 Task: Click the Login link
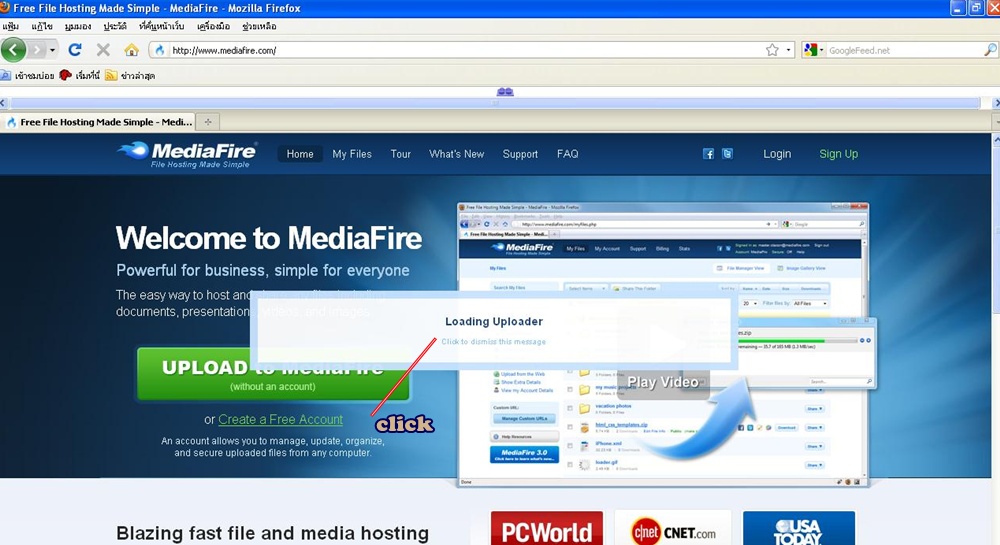pos(777,154)
